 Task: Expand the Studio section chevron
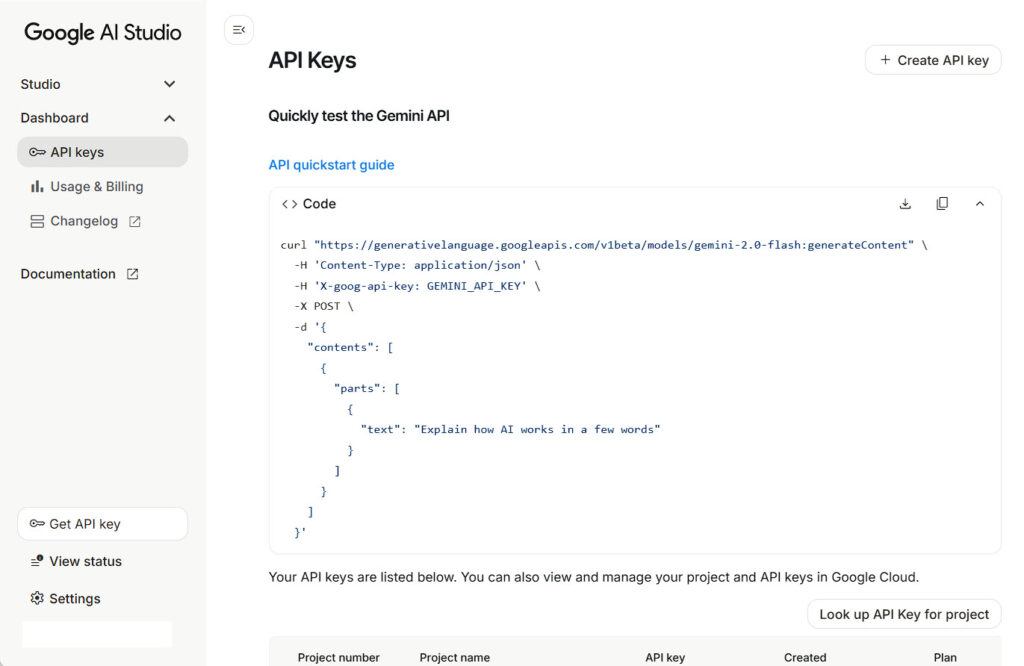click(x=169, y=85)
